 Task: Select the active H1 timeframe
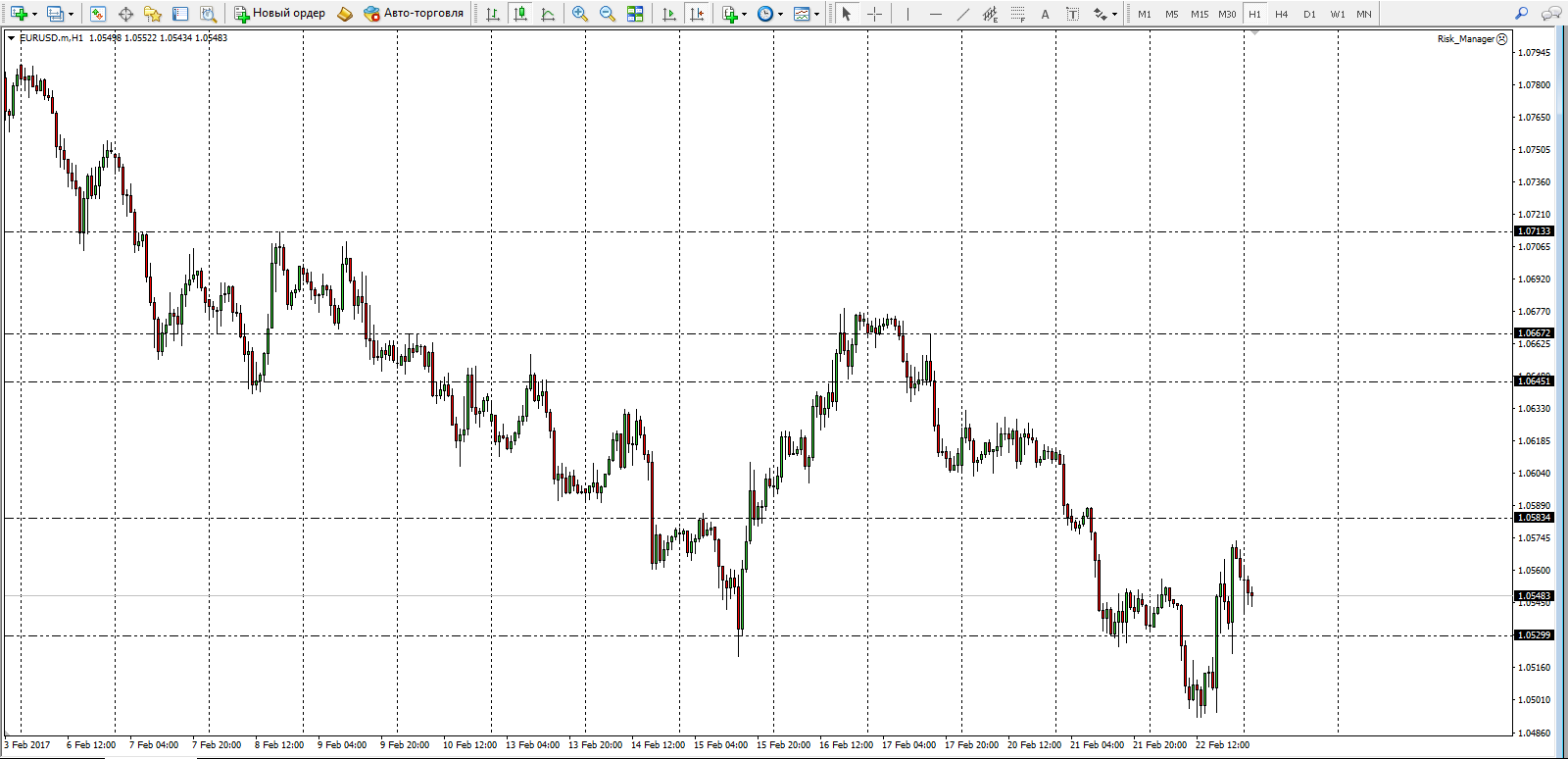point(1254,14)
